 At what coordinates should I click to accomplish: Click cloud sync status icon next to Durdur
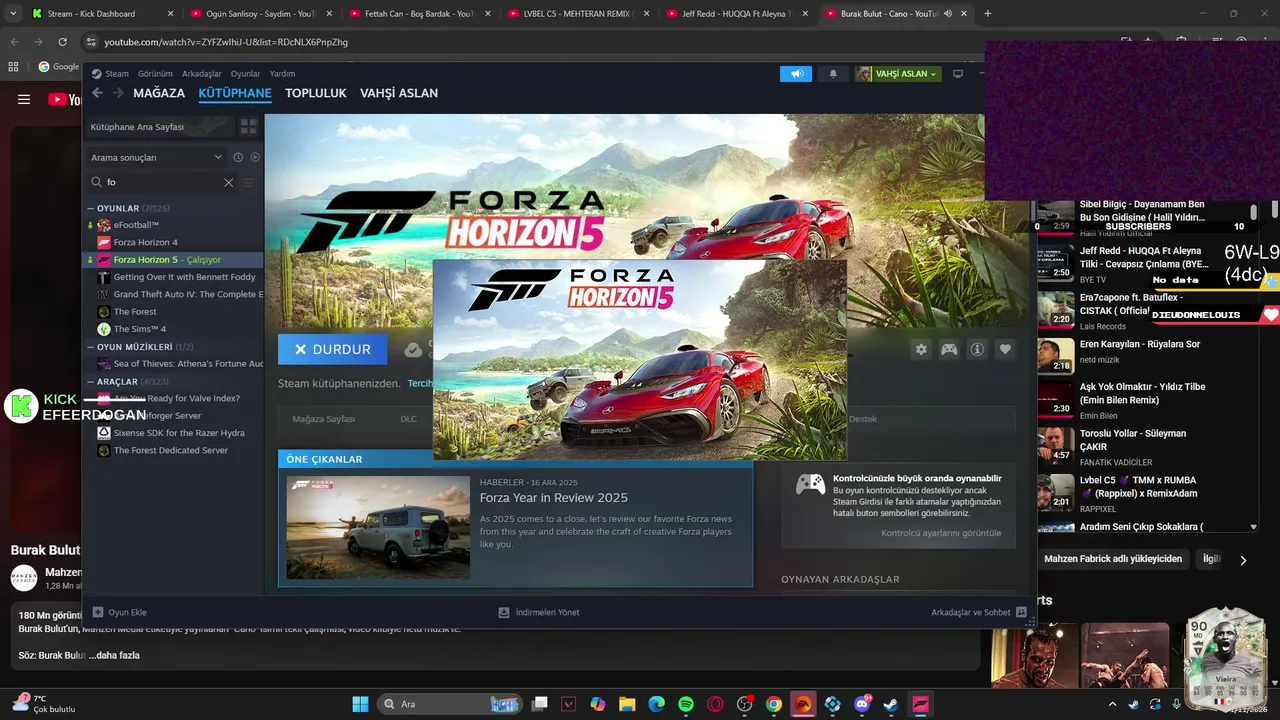click(x=412, y=349)
